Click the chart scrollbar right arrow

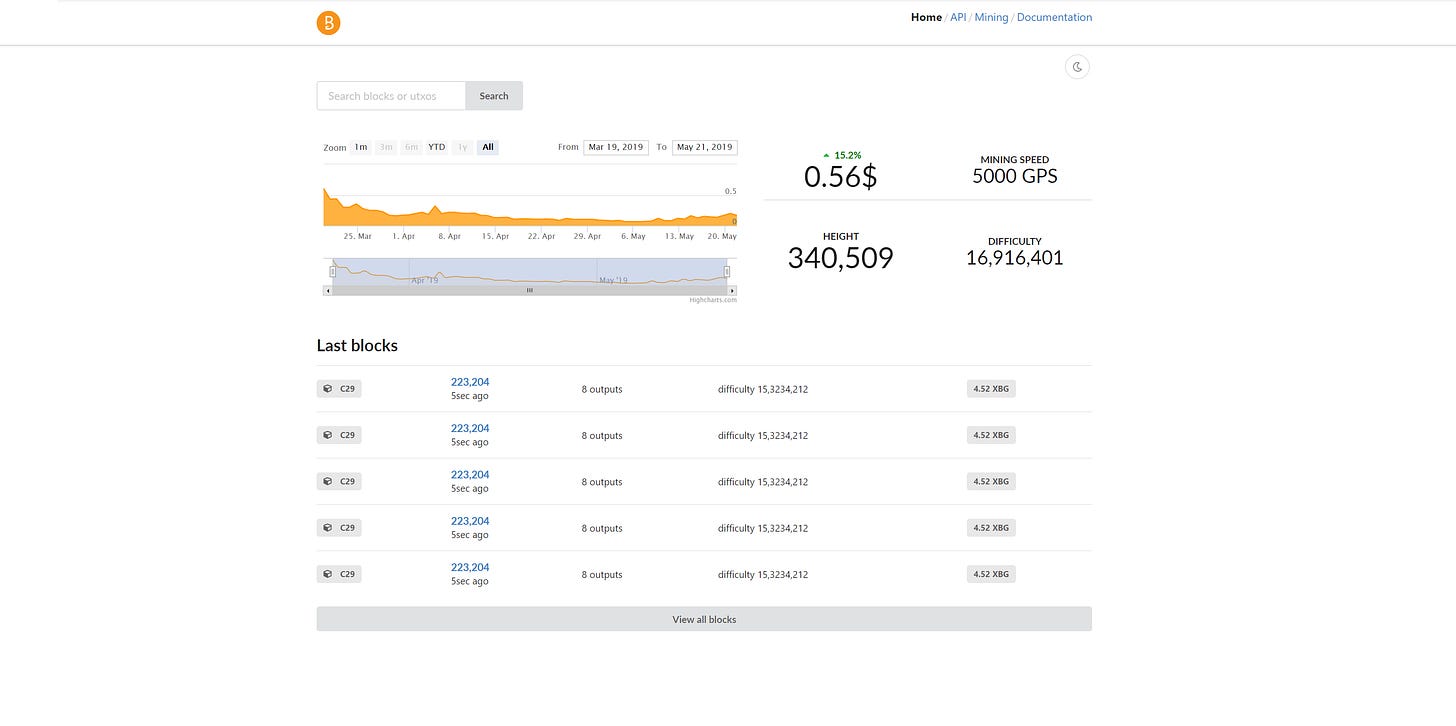[x=733, y=290]
